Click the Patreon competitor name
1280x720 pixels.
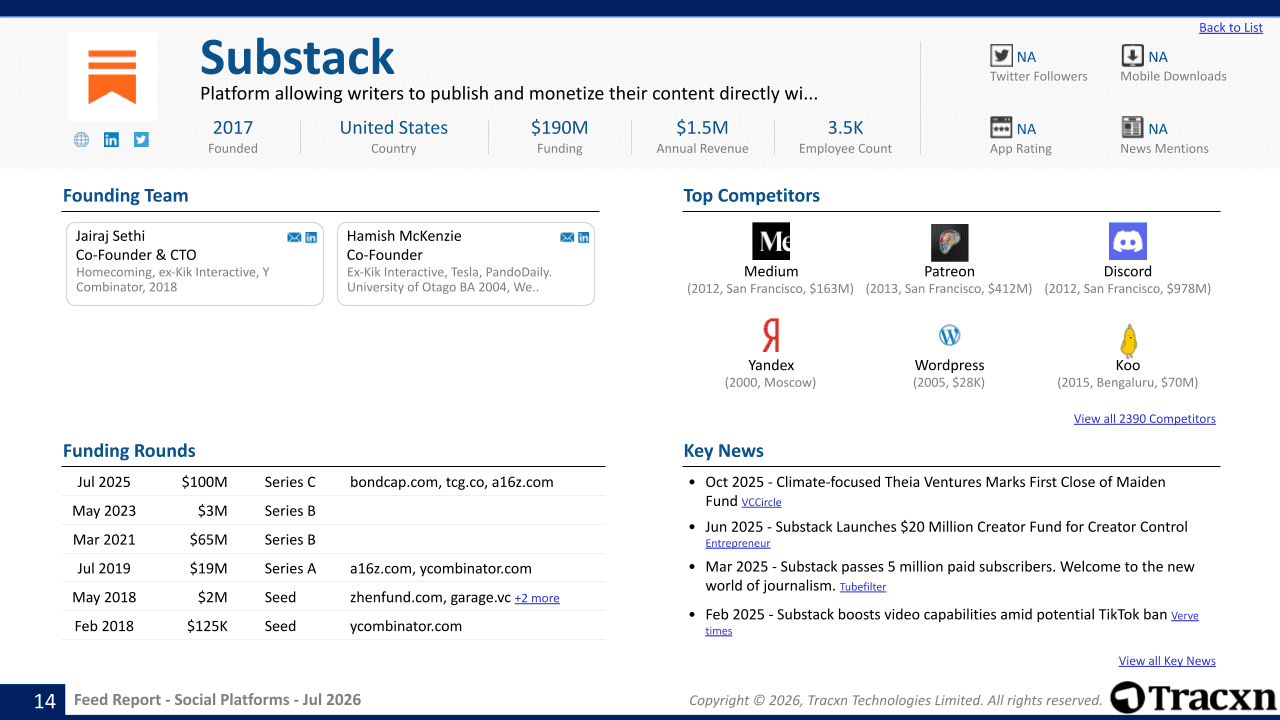point(949,272)
